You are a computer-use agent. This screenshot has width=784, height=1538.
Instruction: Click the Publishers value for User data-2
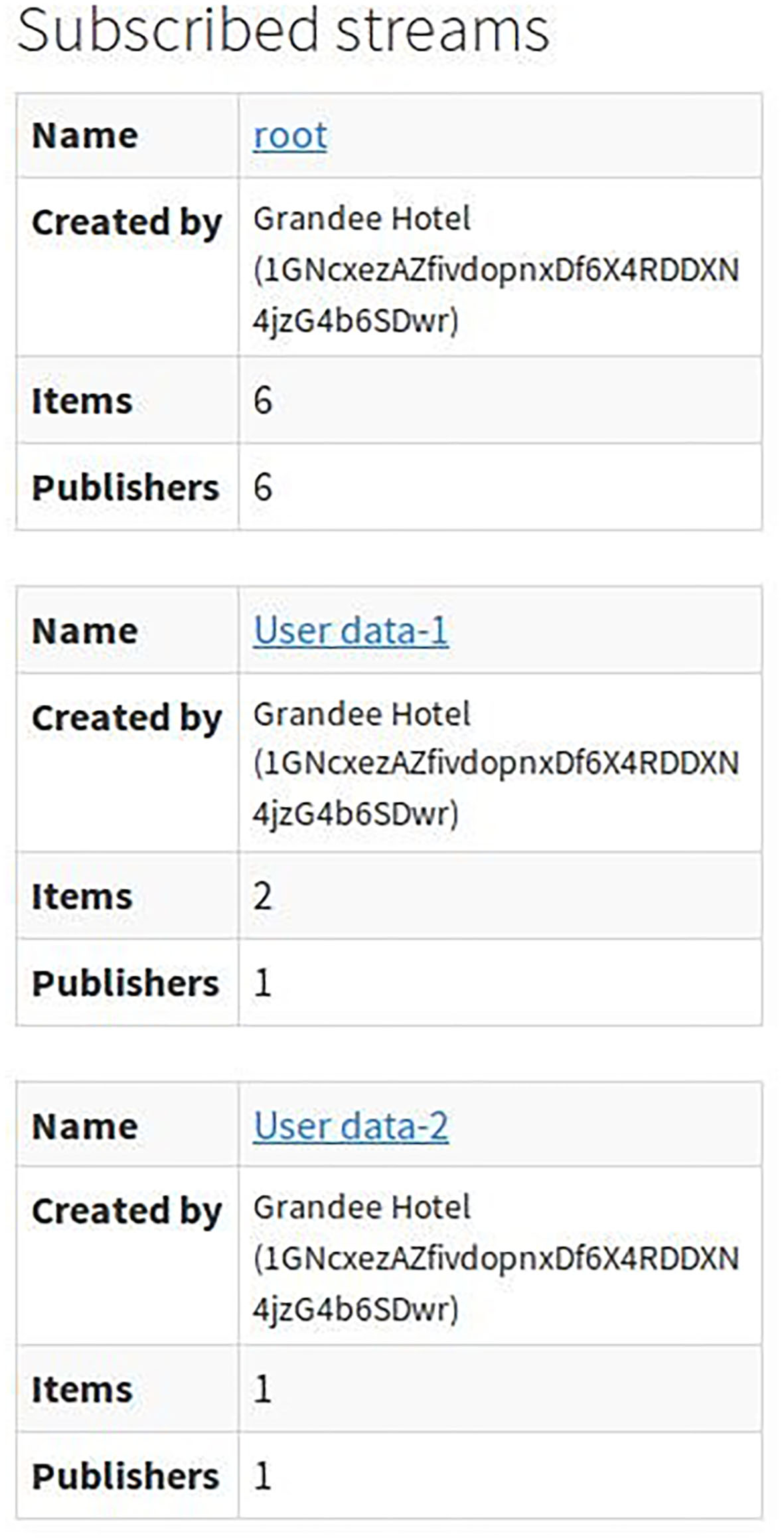pyautogui.click(x=263, y=1476)
